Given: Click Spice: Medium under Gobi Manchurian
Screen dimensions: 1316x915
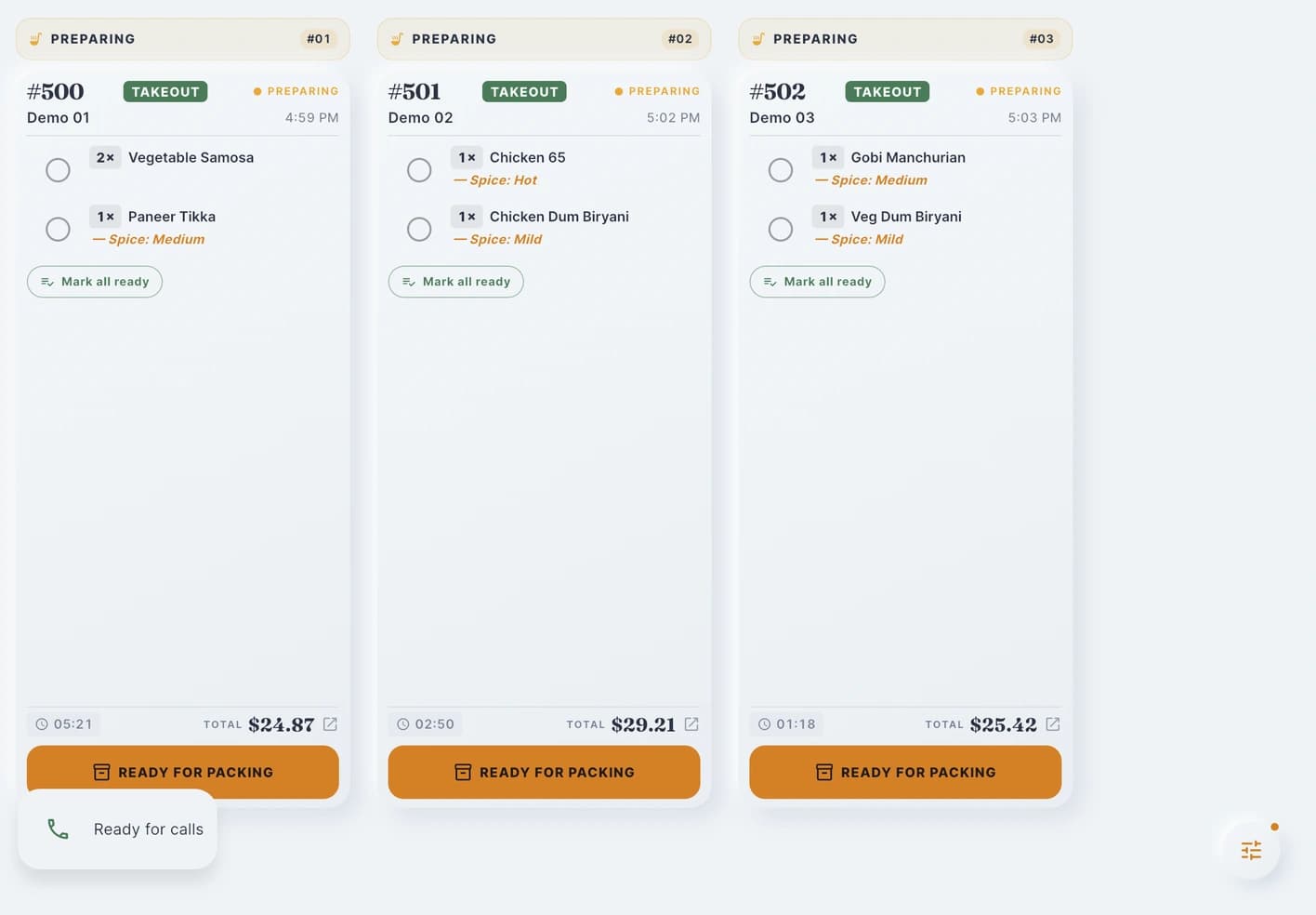Looking at the screenshot, I should click(x=871, y=180).
